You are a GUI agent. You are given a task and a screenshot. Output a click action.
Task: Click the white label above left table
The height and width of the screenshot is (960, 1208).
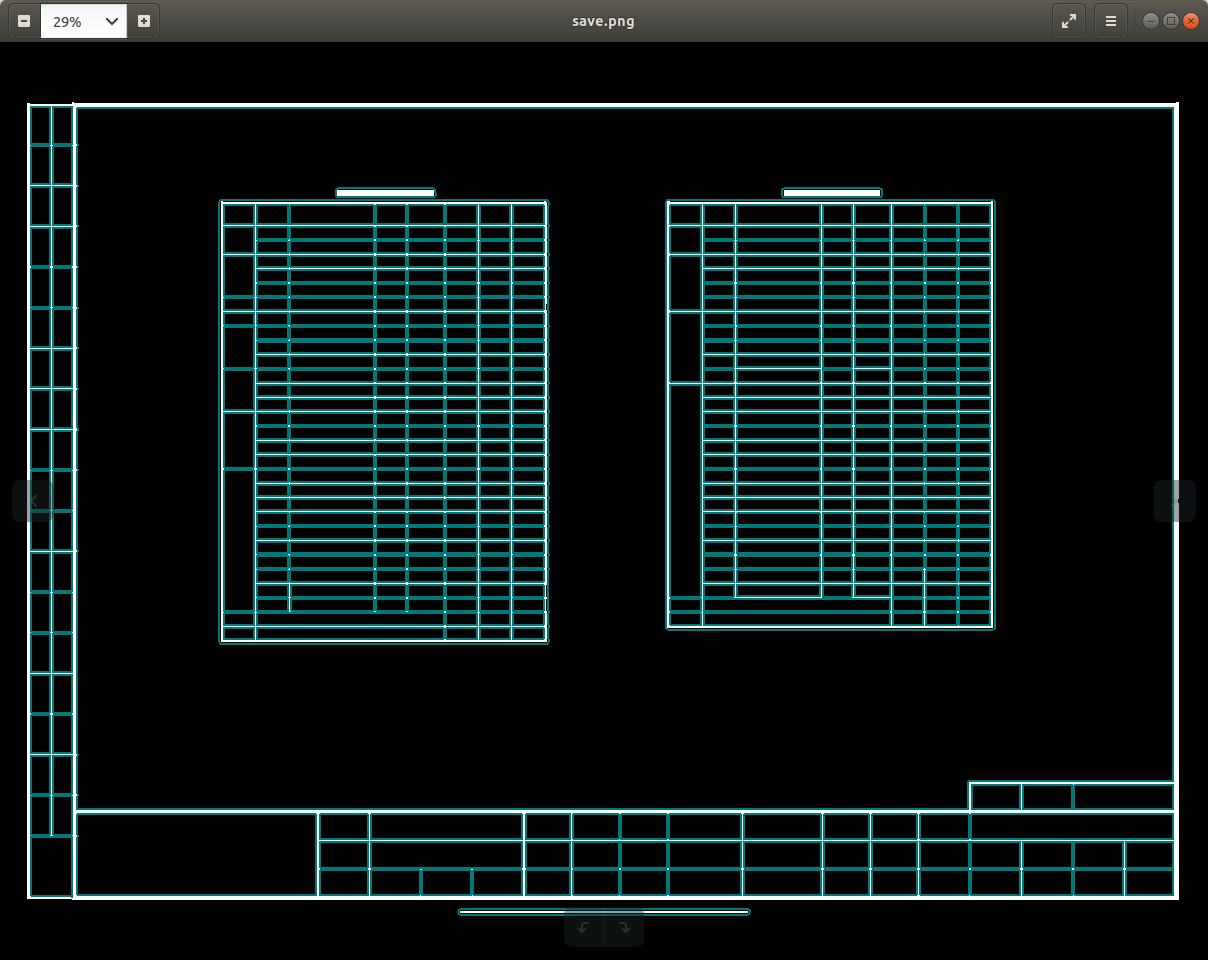click(x=385, y=193)
